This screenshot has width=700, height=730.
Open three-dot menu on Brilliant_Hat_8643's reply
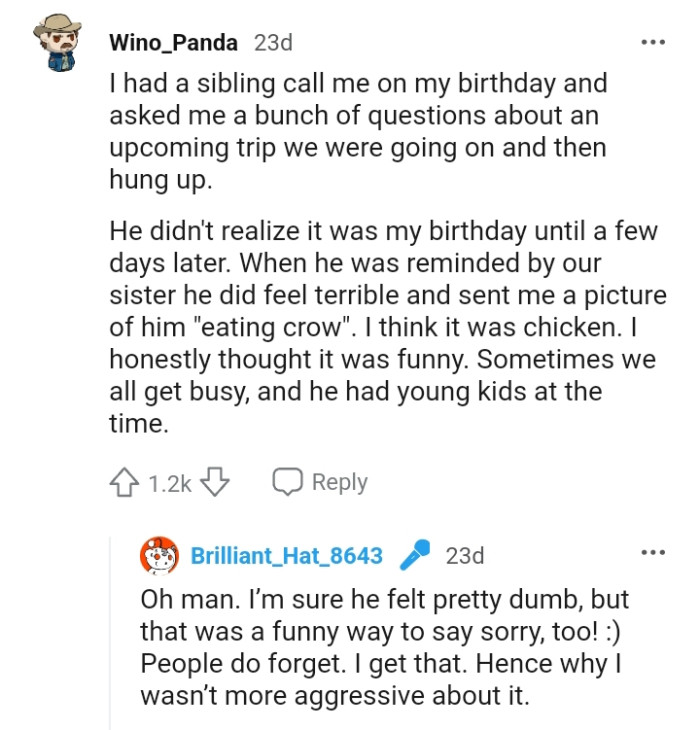(x=652, y=553)
